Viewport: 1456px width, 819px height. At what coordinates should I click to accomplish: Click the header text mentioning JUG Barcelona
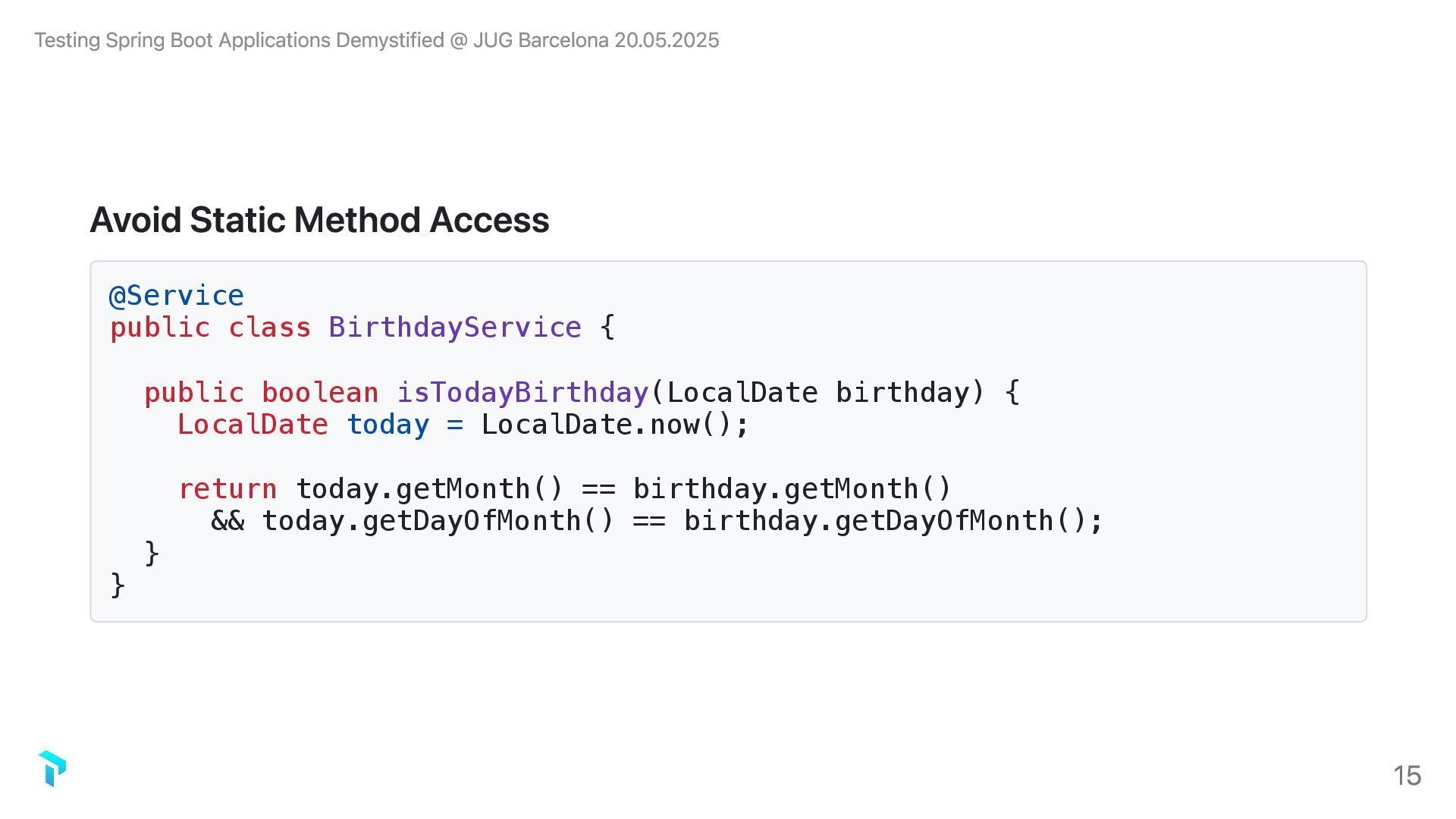point(376,40)
